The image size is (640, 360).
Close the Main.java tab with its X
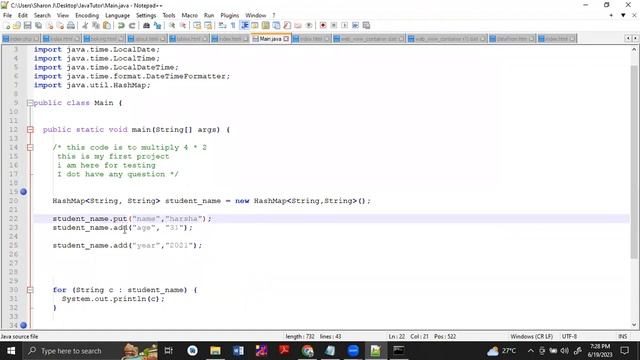coord(286,39)
